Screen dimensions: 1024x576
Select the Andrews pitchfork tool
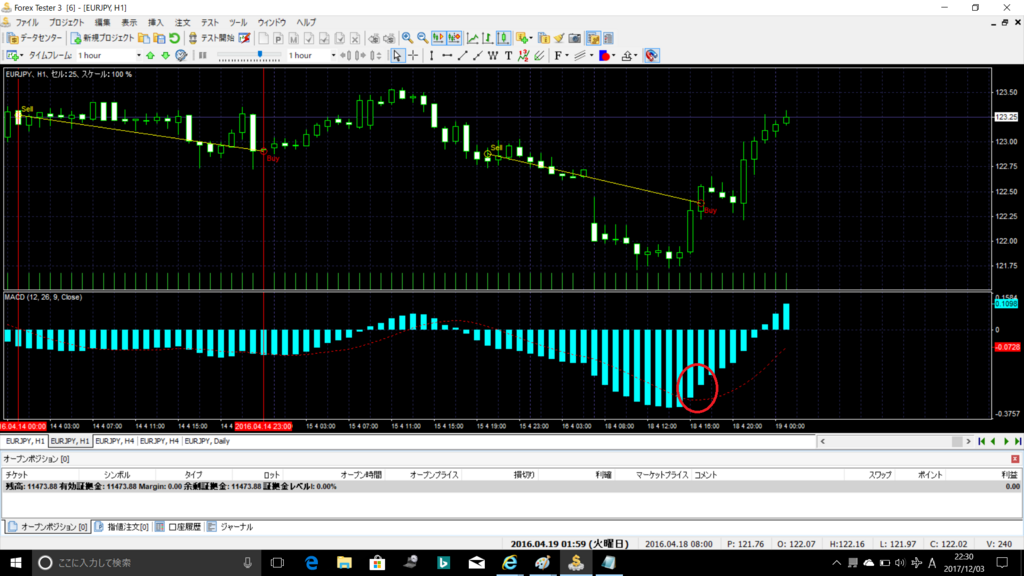point(539,56)
